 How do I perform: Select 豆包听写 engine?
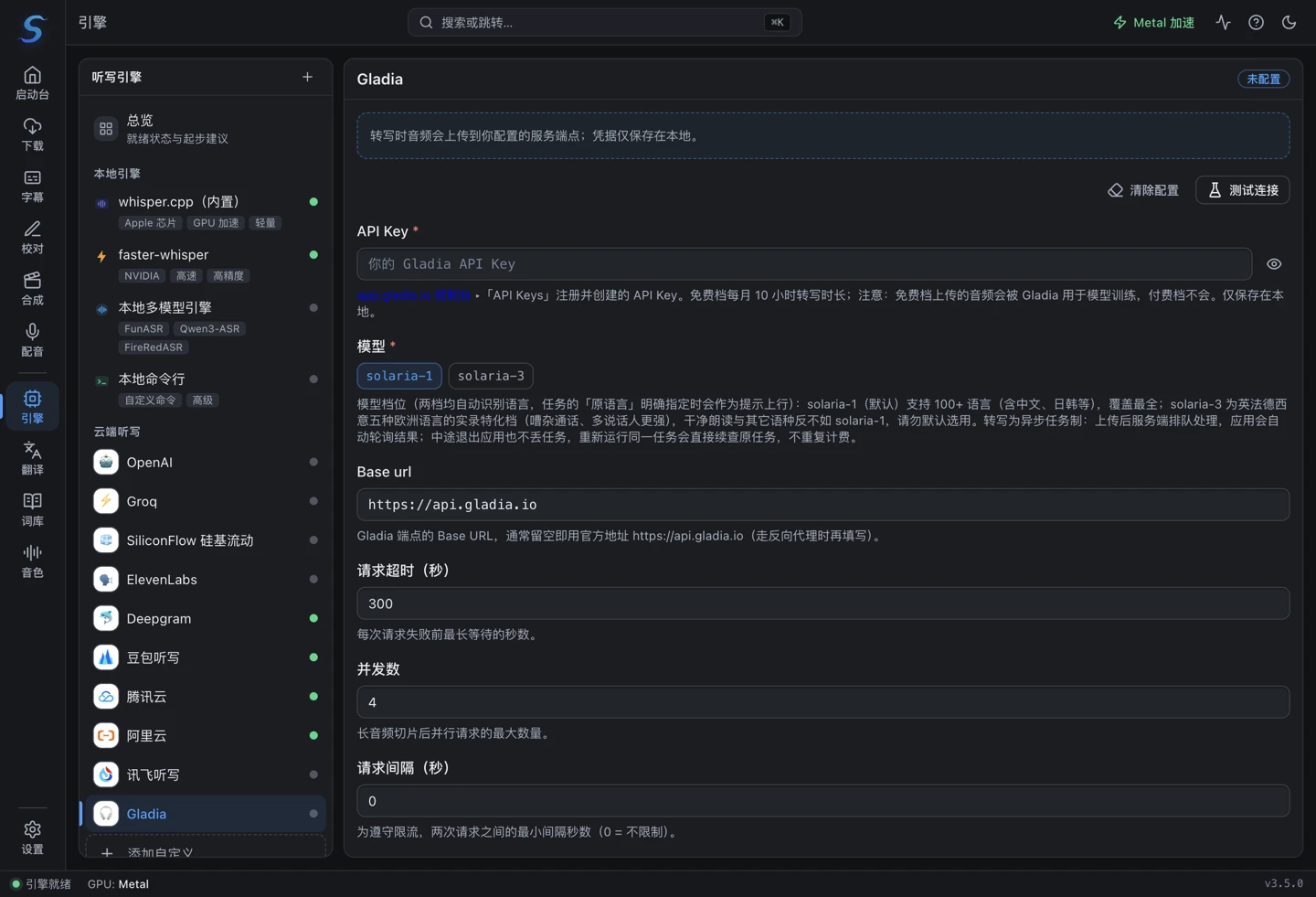(x=206, y=657)
